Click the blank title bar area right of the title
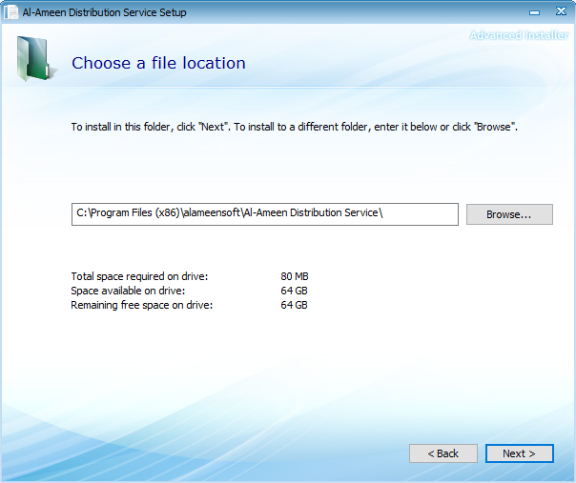This screenshot has height=483, width=576. tap(356, 12)
